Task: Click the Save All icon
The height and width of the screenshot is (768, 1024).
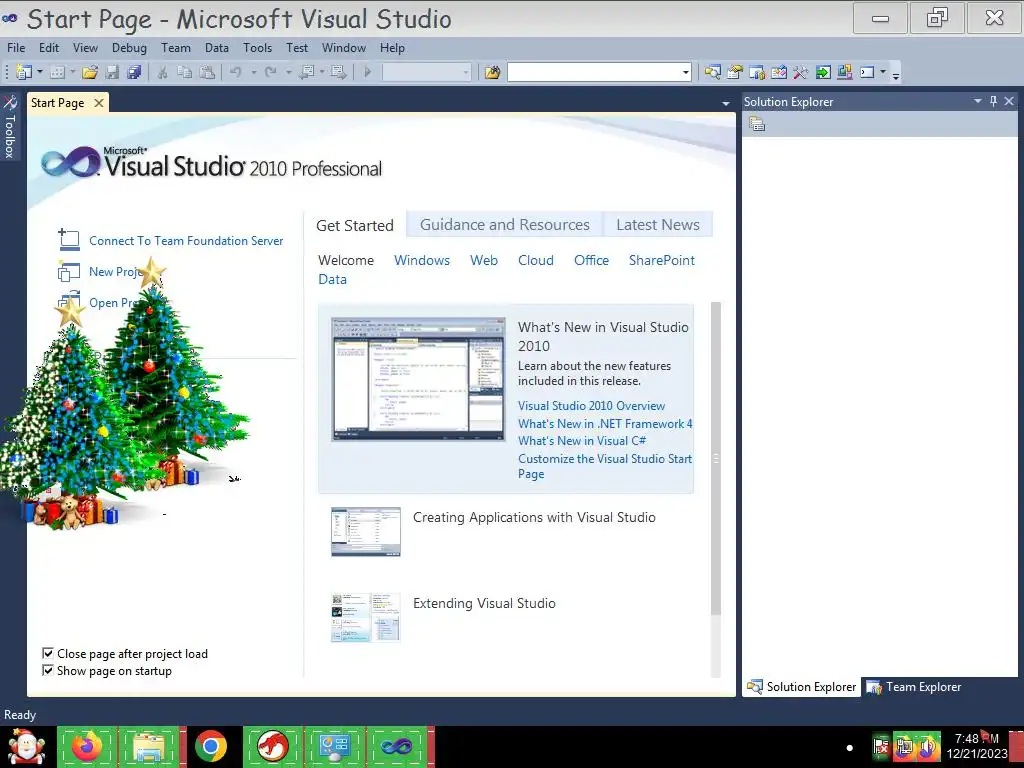Action: 134,72
